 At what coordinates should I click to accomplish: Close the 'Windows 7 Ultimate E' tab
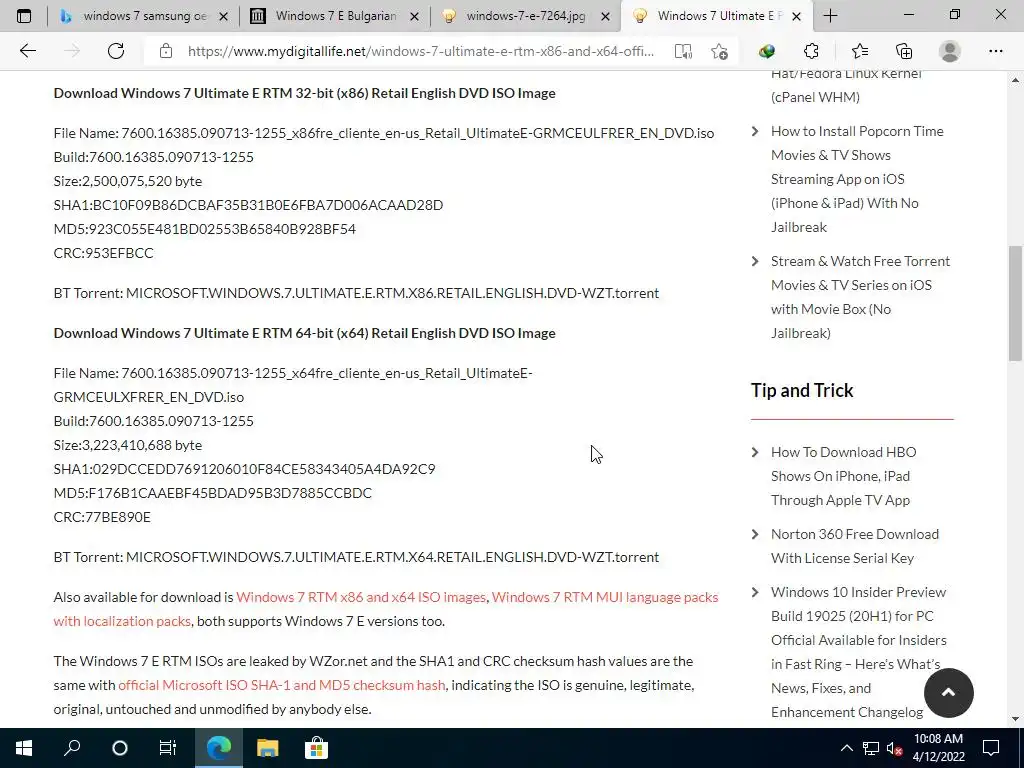[796, 16]
